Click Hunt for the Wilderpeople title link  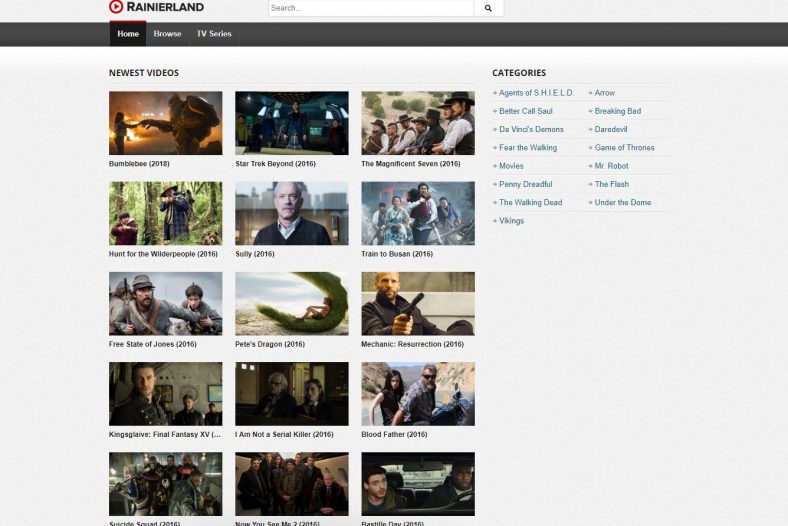point(163,254)
